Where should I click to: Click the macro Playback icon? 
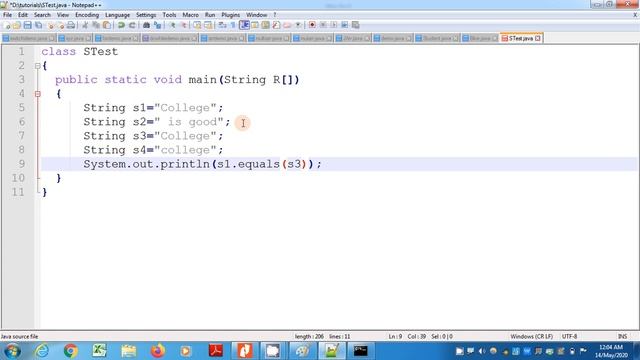click(x=333, y=25)
